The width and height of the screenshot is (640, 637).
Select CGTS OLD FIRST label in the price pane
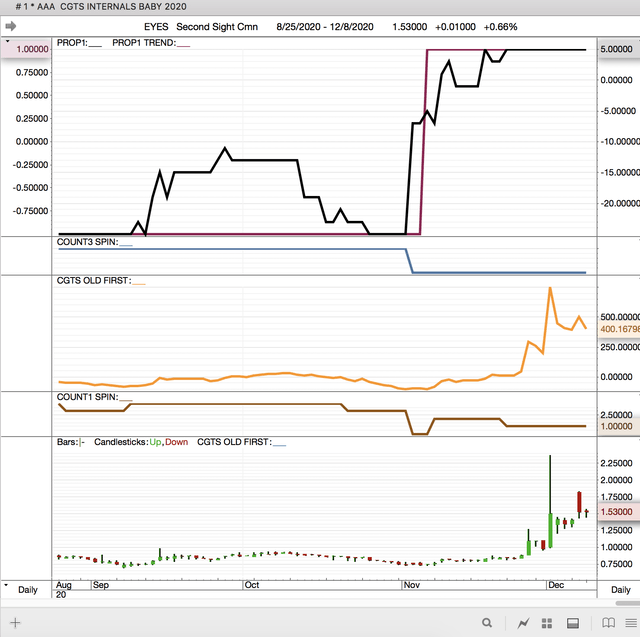pyautogui.click(x=234, y=442)
